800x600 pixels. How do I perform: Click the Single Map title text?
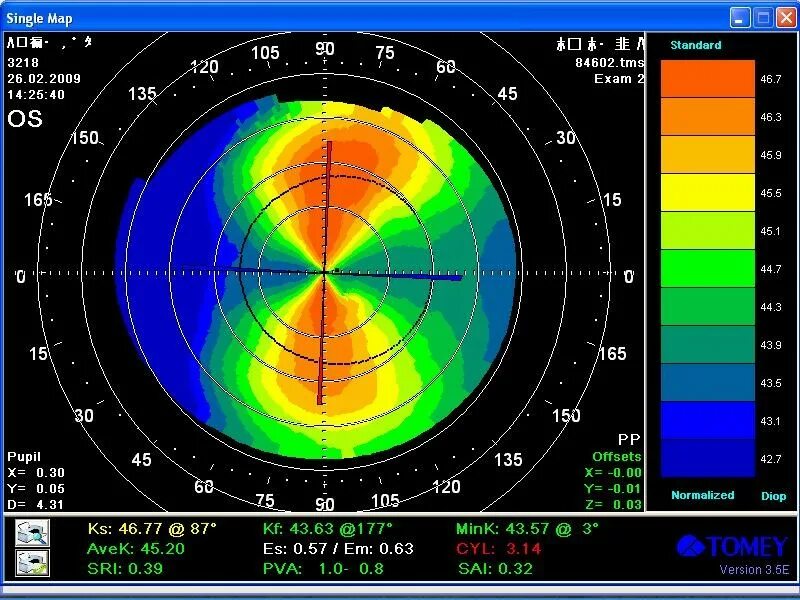(x=39, y=19)
